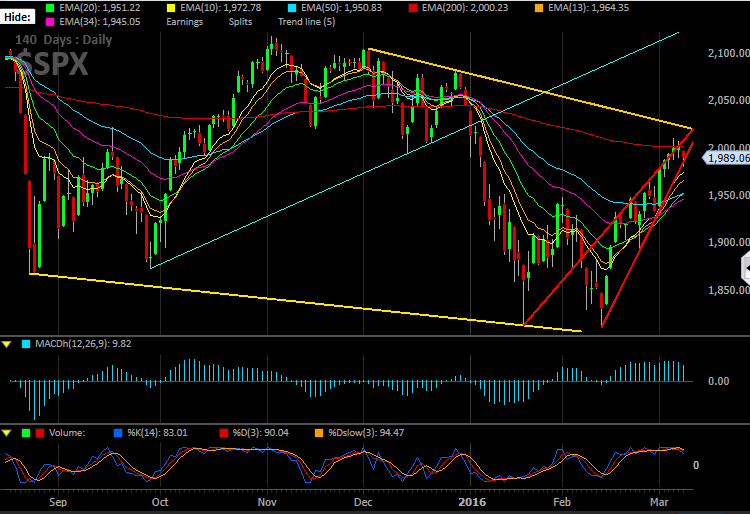Click the 2,100.00 price axis label
The width and height of the screenshot is (750, 514).
click(x=728, y=53)
